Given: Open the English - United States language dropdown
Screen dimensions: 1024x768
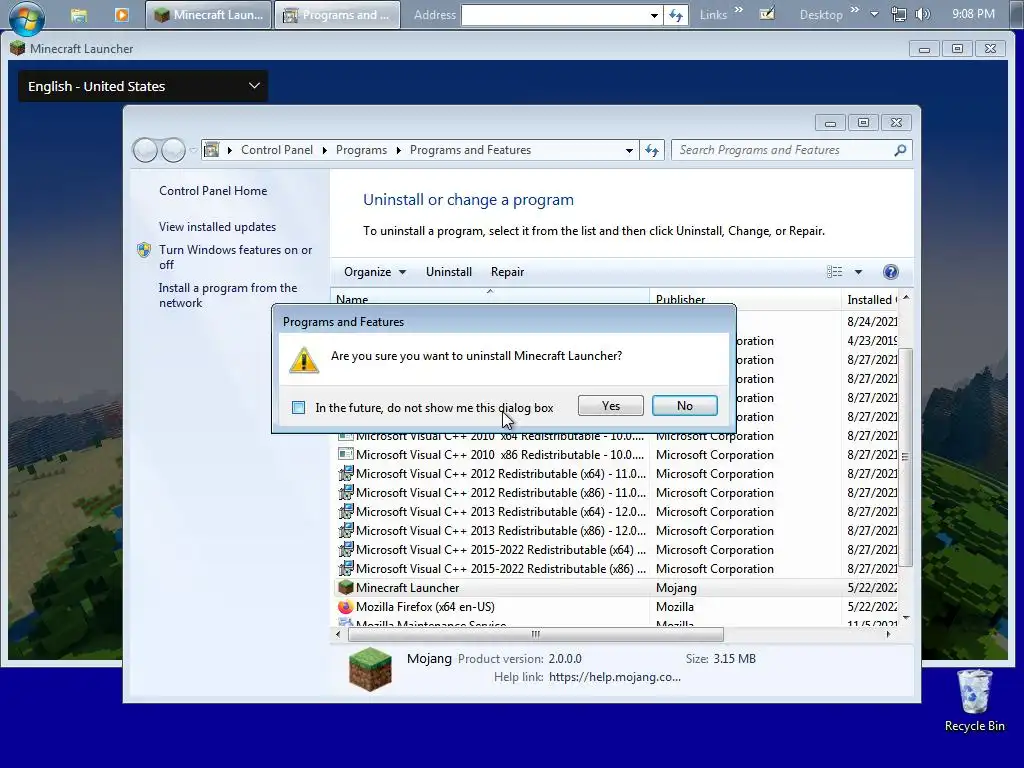Looking at the screenshot, I should point(143,86).
